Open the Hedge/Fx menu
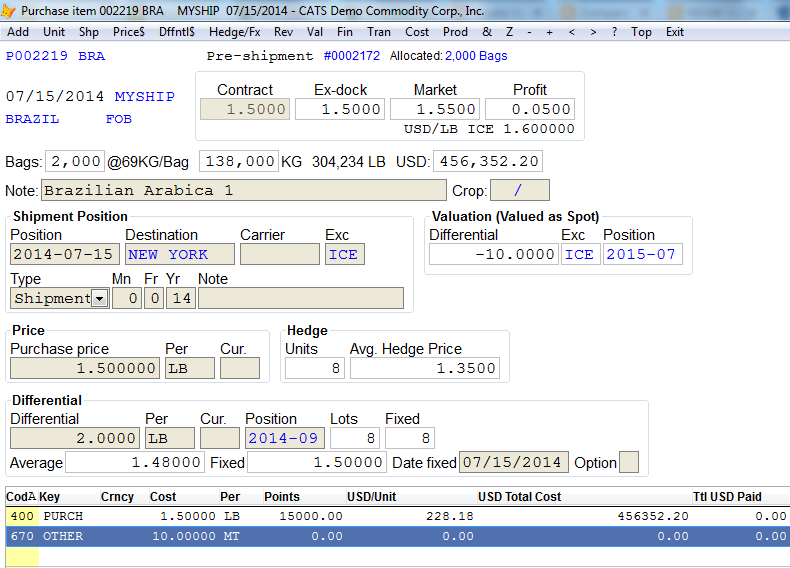790x568 pixels. [x=234, y=32]
